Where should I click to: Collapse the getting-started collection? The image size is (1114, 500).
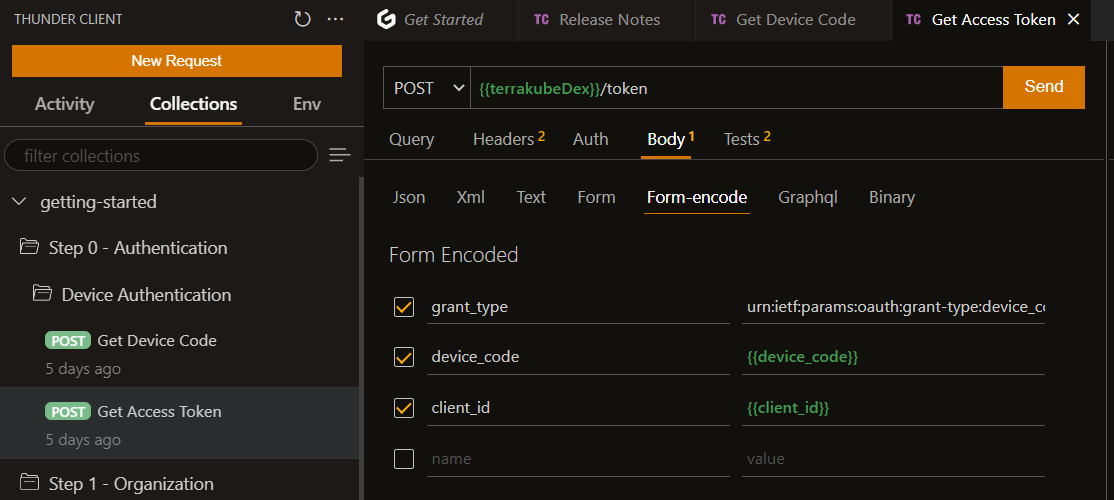pyautogui.click(x=19, y=202)
